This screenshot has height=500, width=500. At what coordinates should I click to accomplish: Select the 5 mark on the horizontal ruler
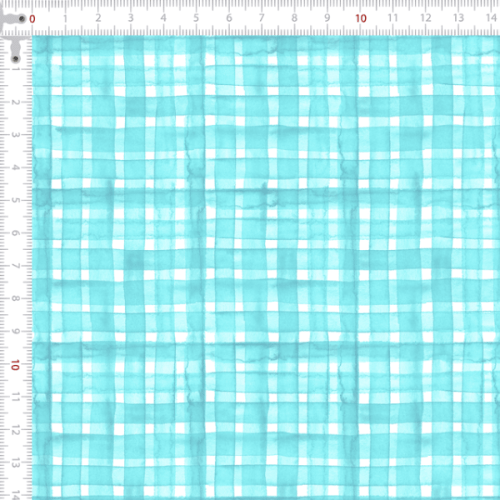click(x=196, y=18)
